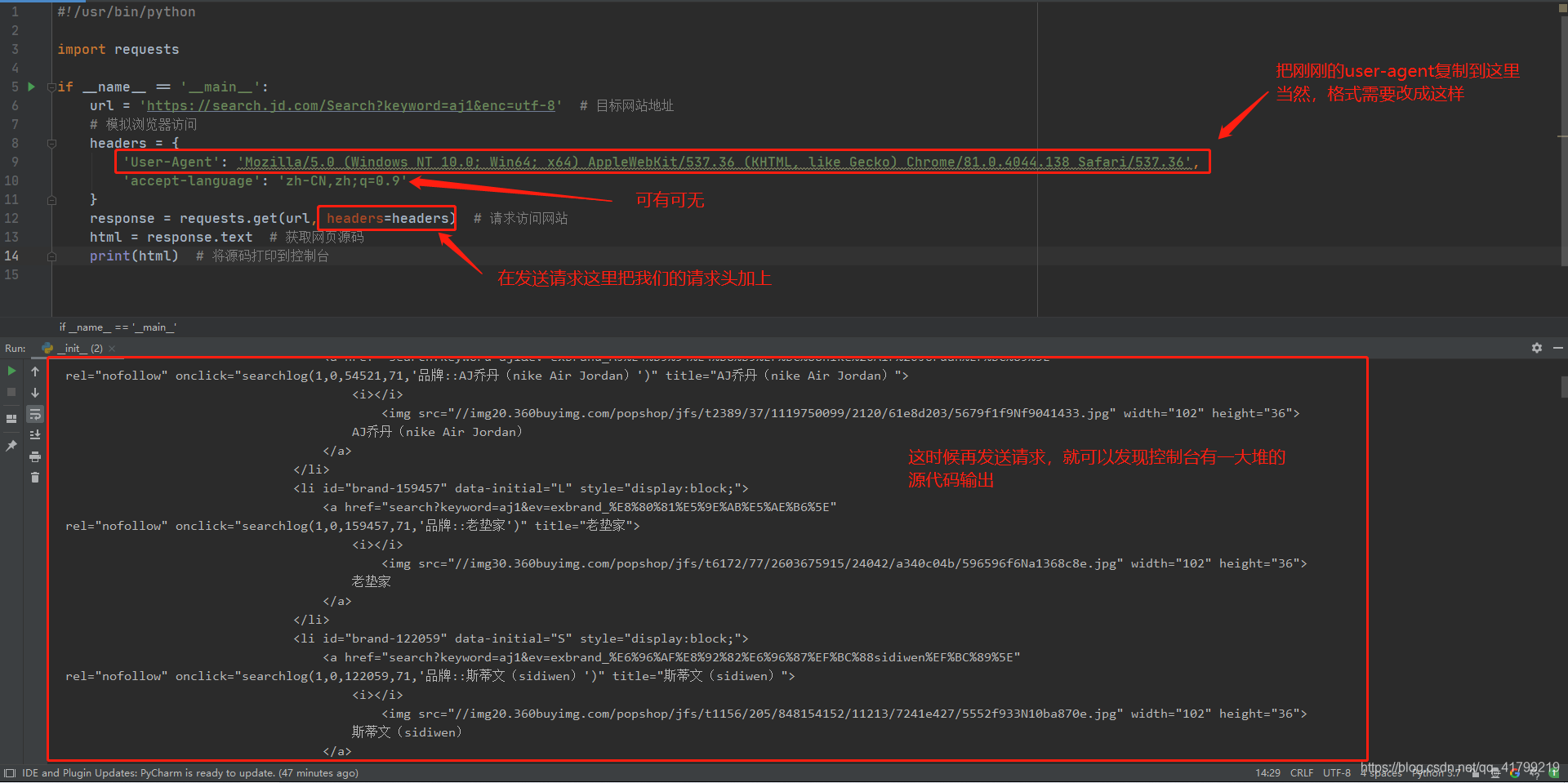Click the 596596f6Na1368c8e.jpg img src line
The width and height of the screenshot is (1568, 783).
844,563
